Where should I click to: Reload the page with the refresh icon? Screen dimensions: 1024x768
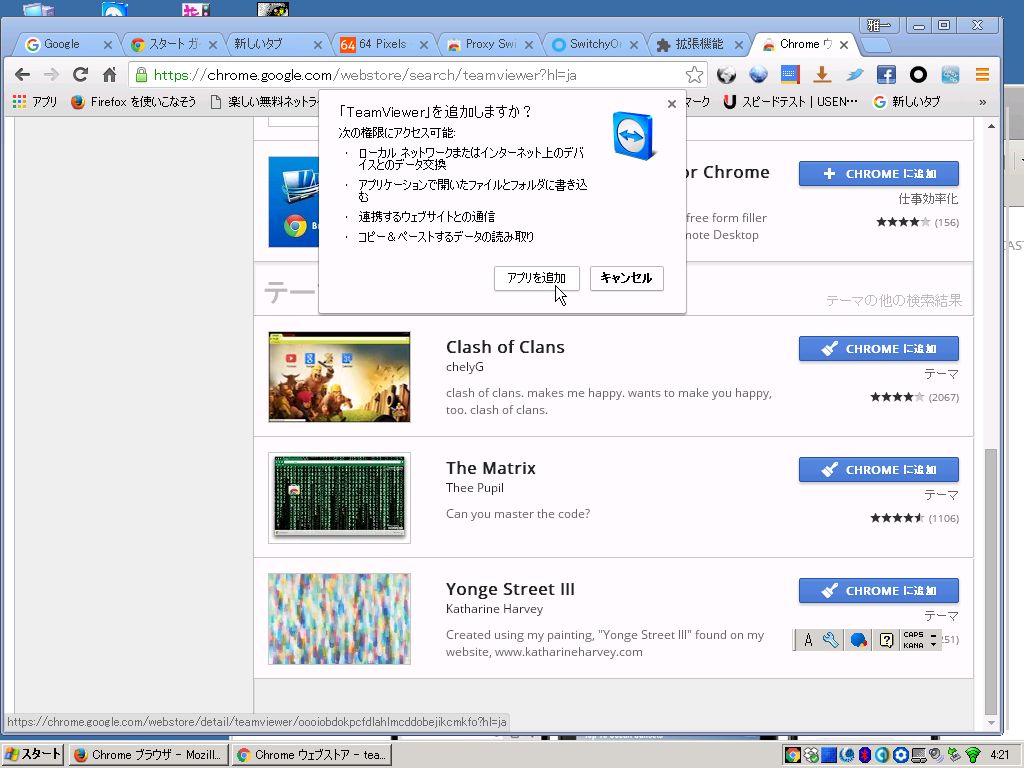click(80, 74)
